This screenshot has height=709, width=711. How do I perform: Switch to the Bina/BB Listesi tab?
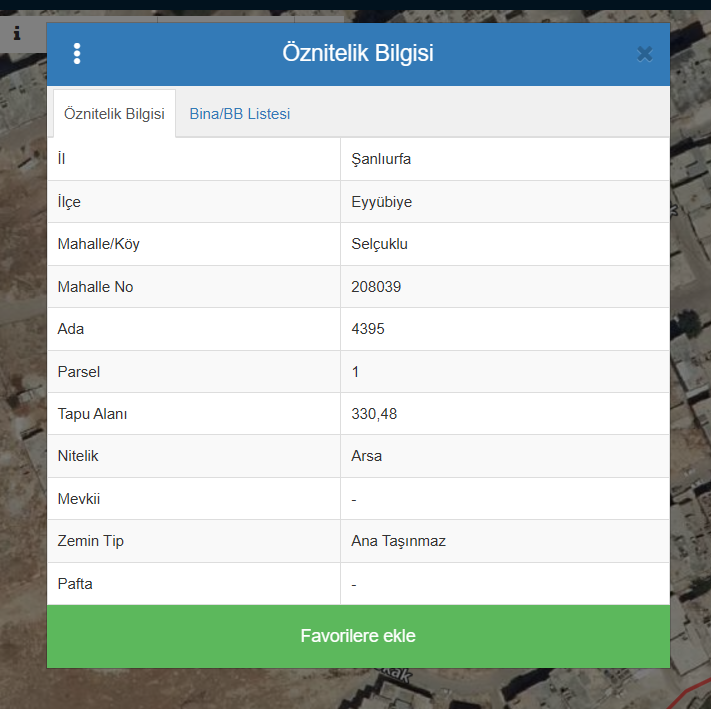coord(240,114)
